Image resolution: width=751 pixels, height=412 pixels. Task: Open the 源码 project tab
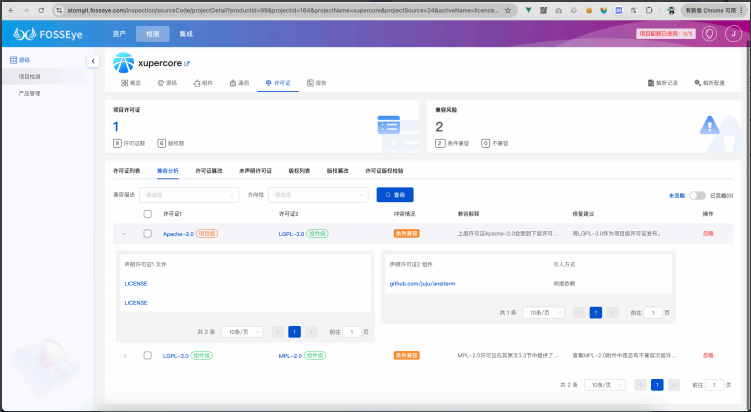(167, 83)
